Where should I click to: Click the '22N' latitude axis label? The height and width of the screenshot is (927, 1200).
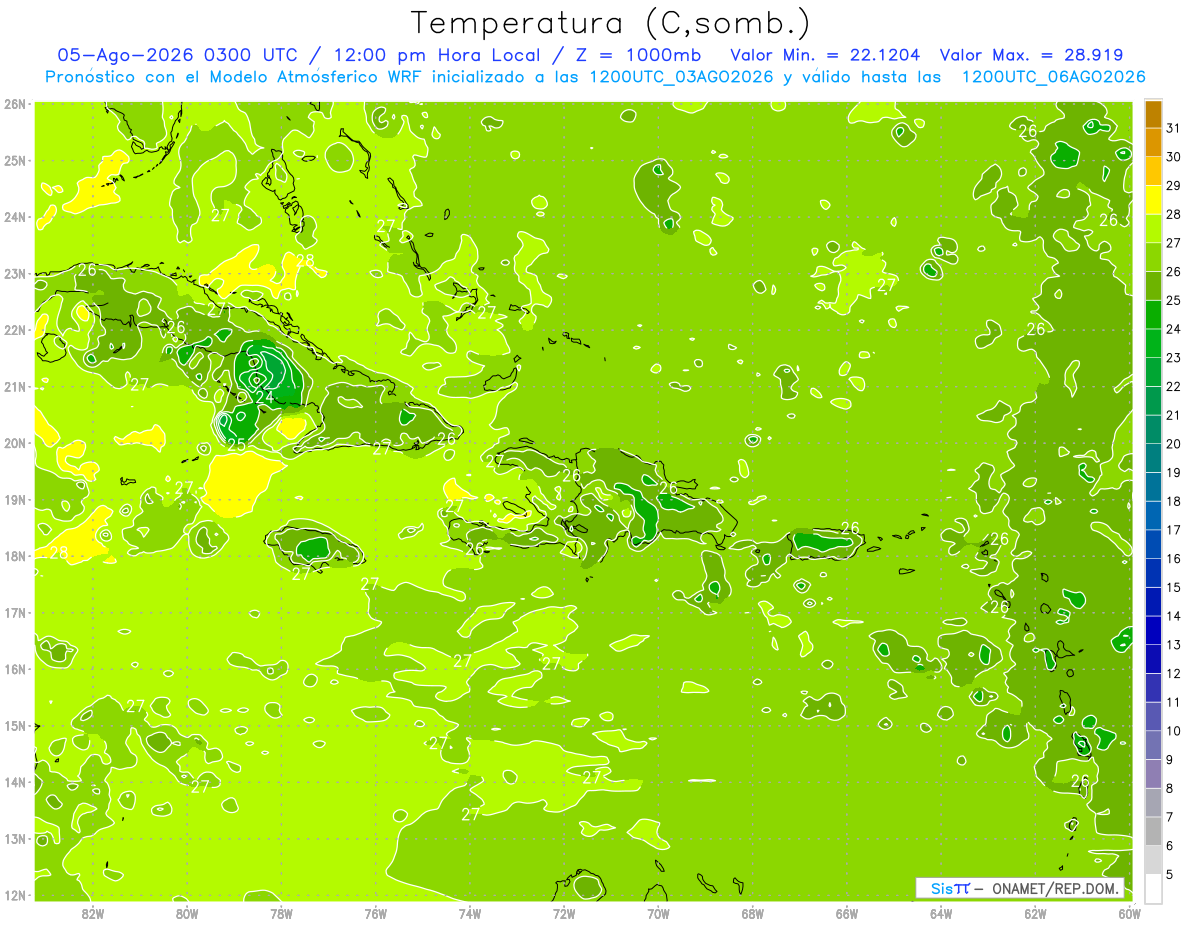tap(15, 330)
